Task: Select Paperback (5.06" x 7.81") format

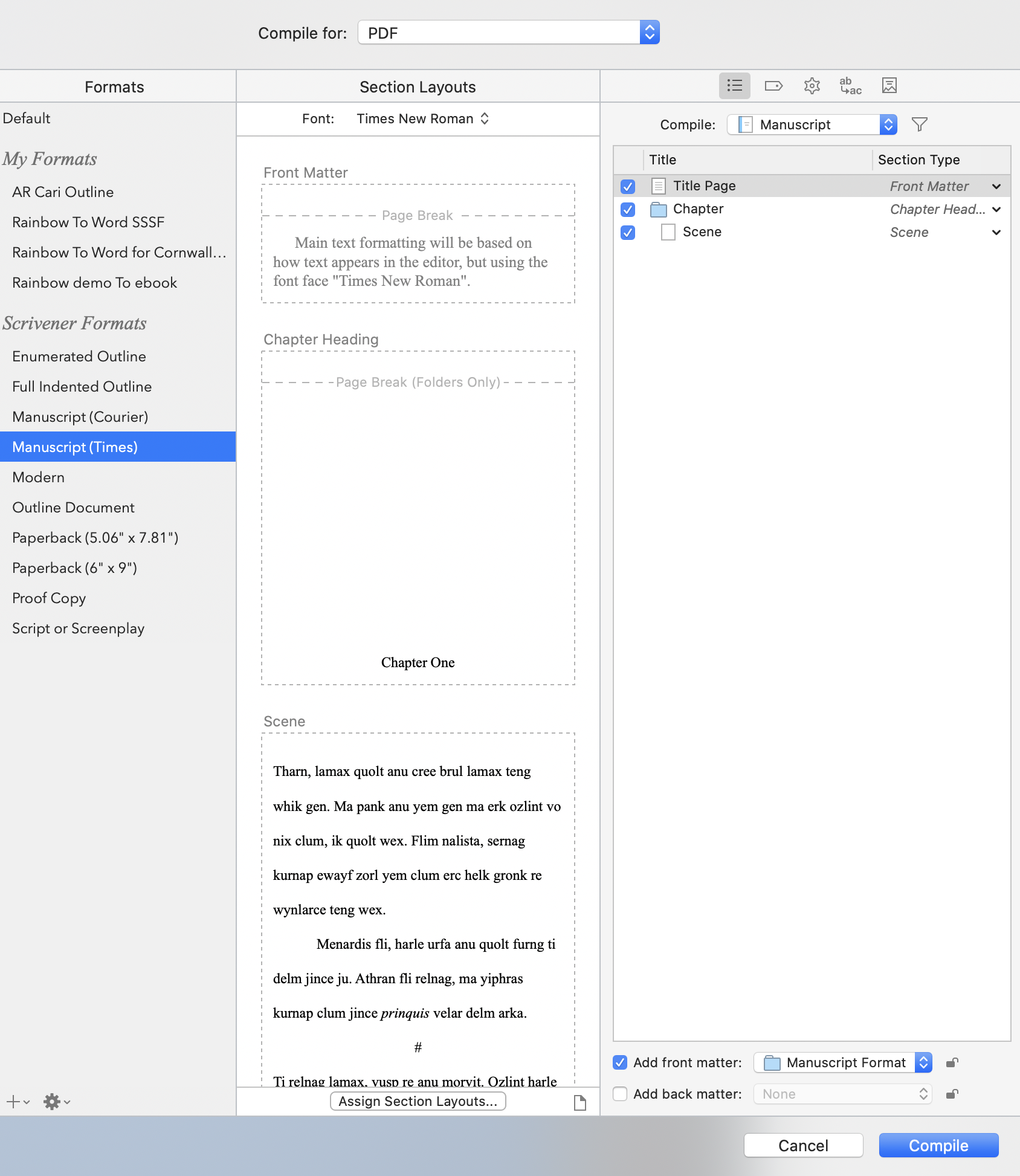Action: 118,538
